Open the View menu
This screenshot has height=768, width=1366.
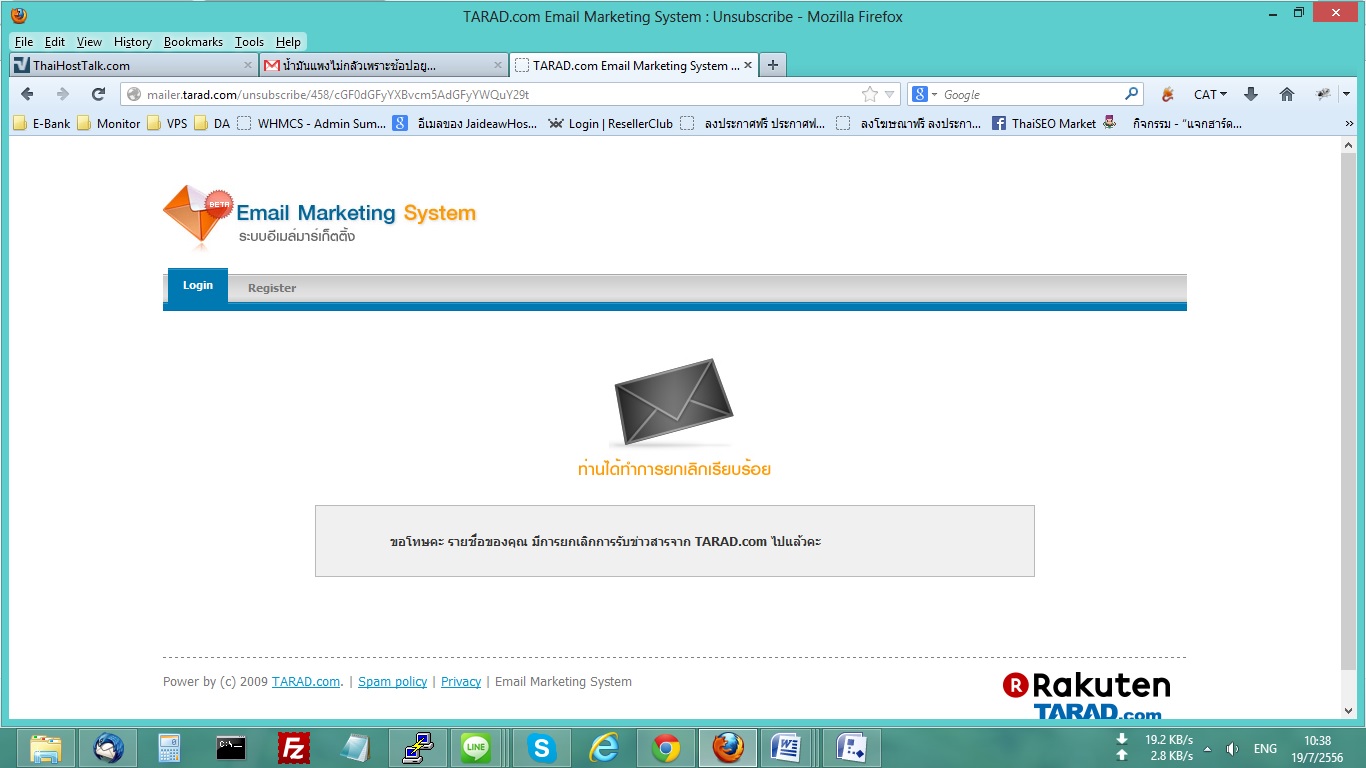pos(89,42)
